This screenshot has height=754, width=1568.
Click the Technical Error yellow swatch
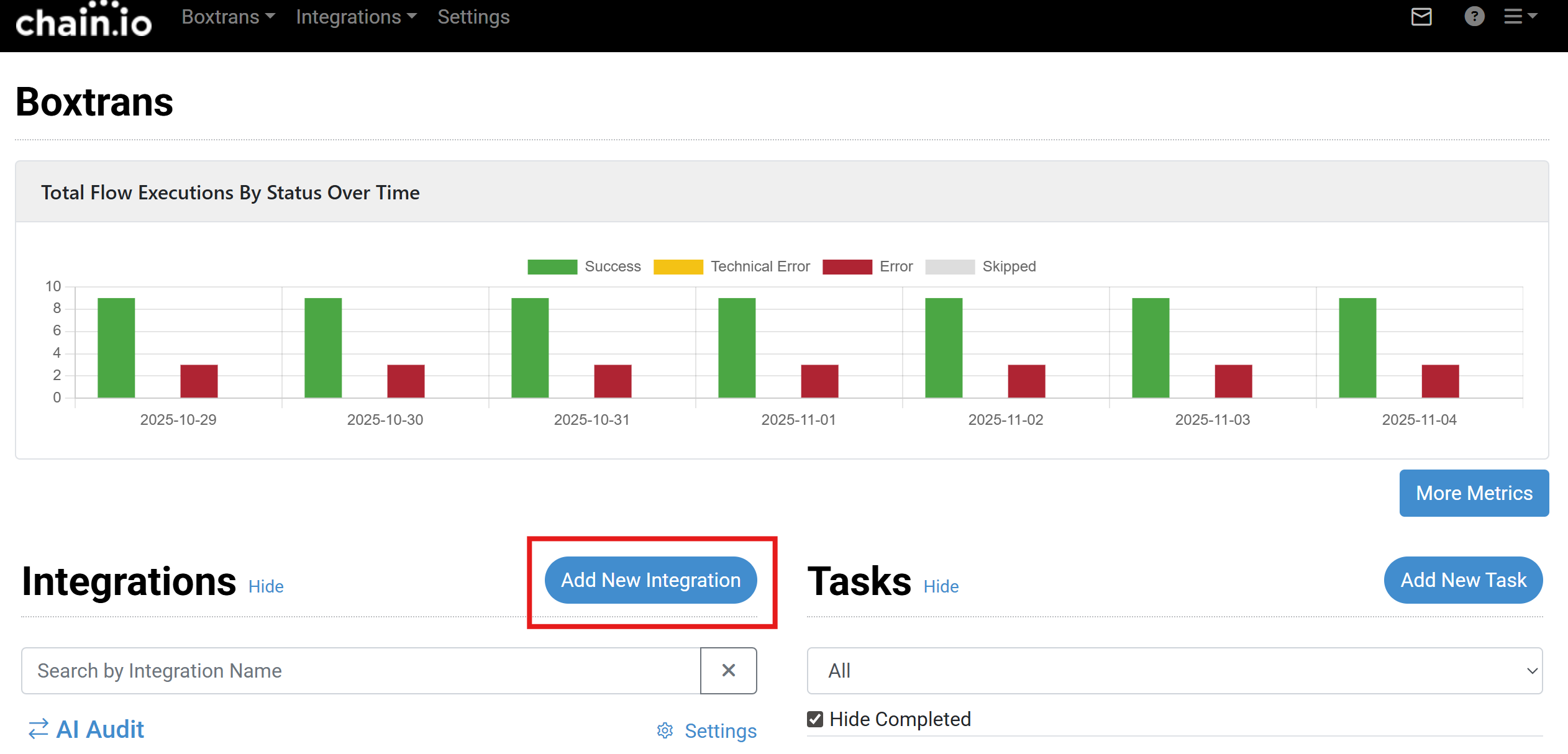coord(678,266)
